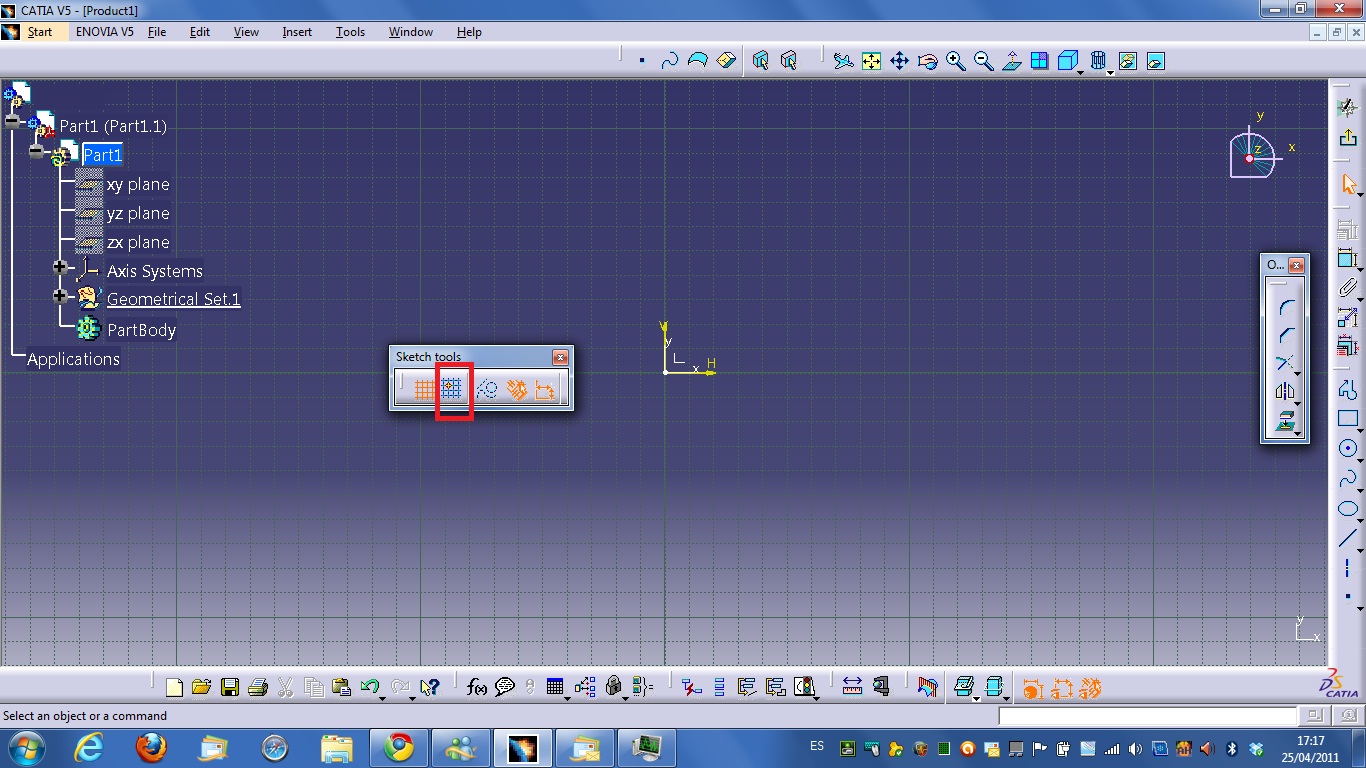
Task: Toggle the Grid display in Sketch tools
Action: coord(425,389)
